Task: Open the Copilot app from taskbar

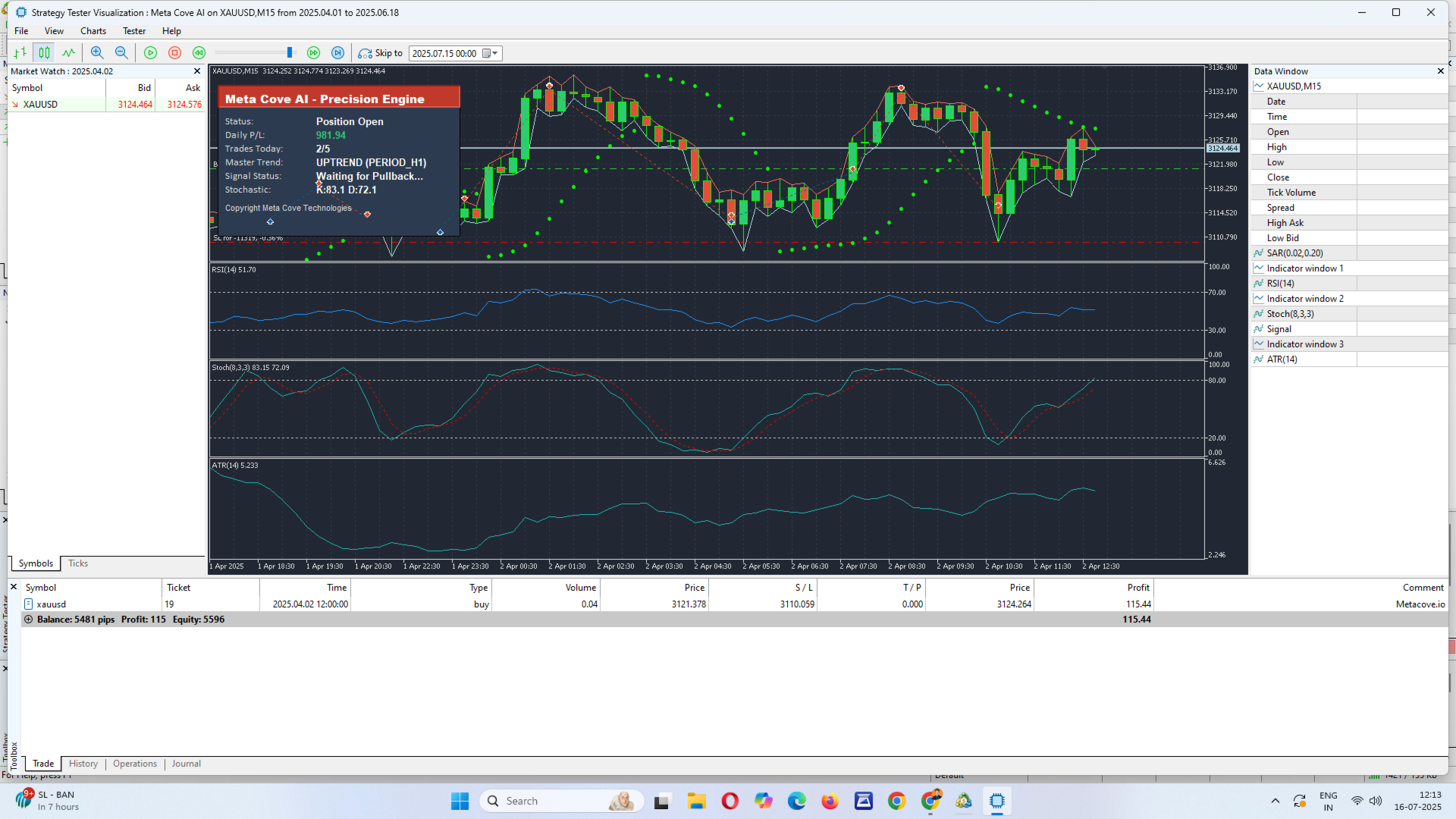Action: pyautogui.click(x=763, y=801)
